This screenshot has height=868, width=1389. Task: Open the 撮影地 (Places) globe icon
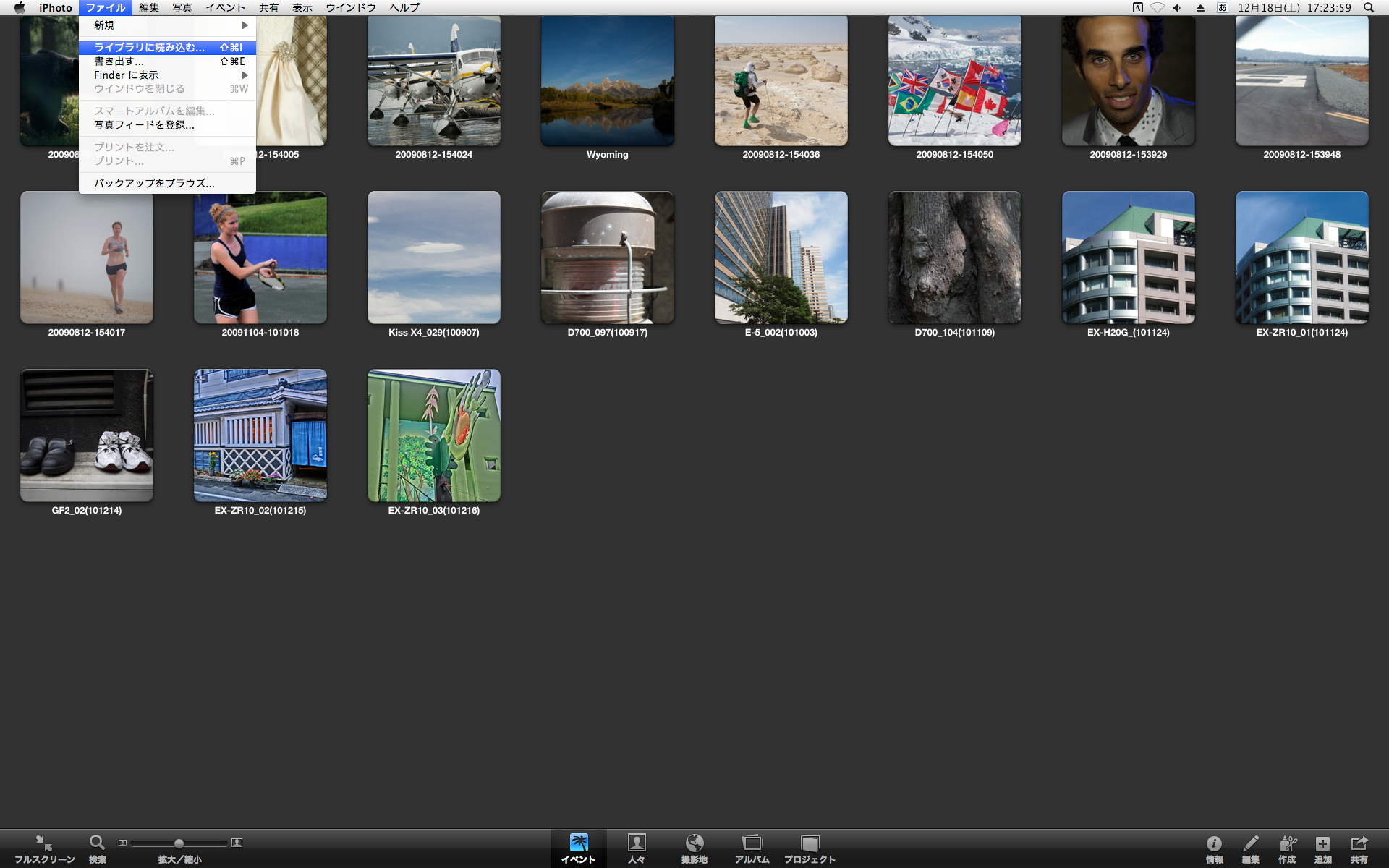(x=694, y=843)
